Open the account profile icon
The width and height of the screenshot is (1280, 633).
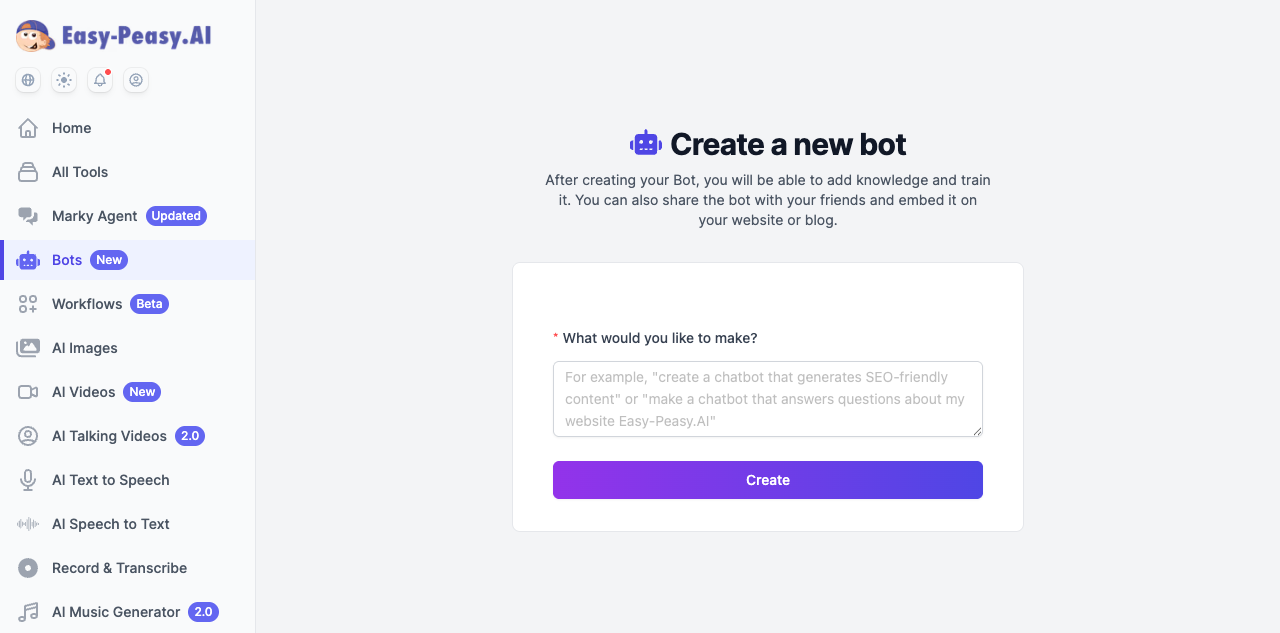pos(136,80)
